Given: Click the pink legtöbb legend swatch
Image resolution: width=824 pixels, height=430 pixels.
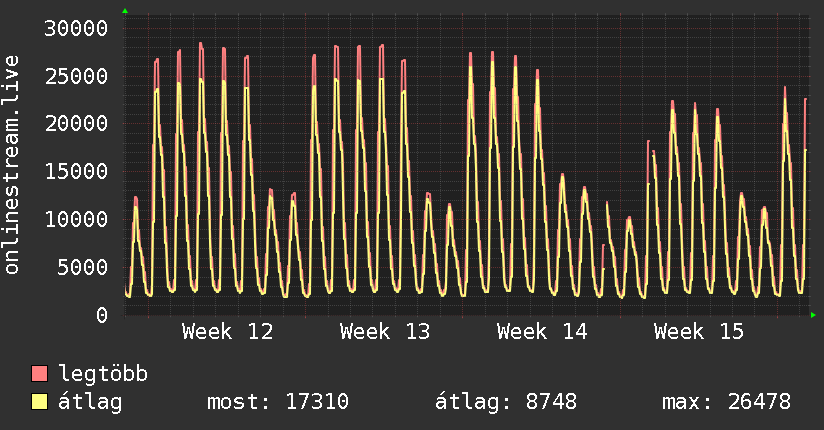Looking at the screenshot, I should coord(39,373).
